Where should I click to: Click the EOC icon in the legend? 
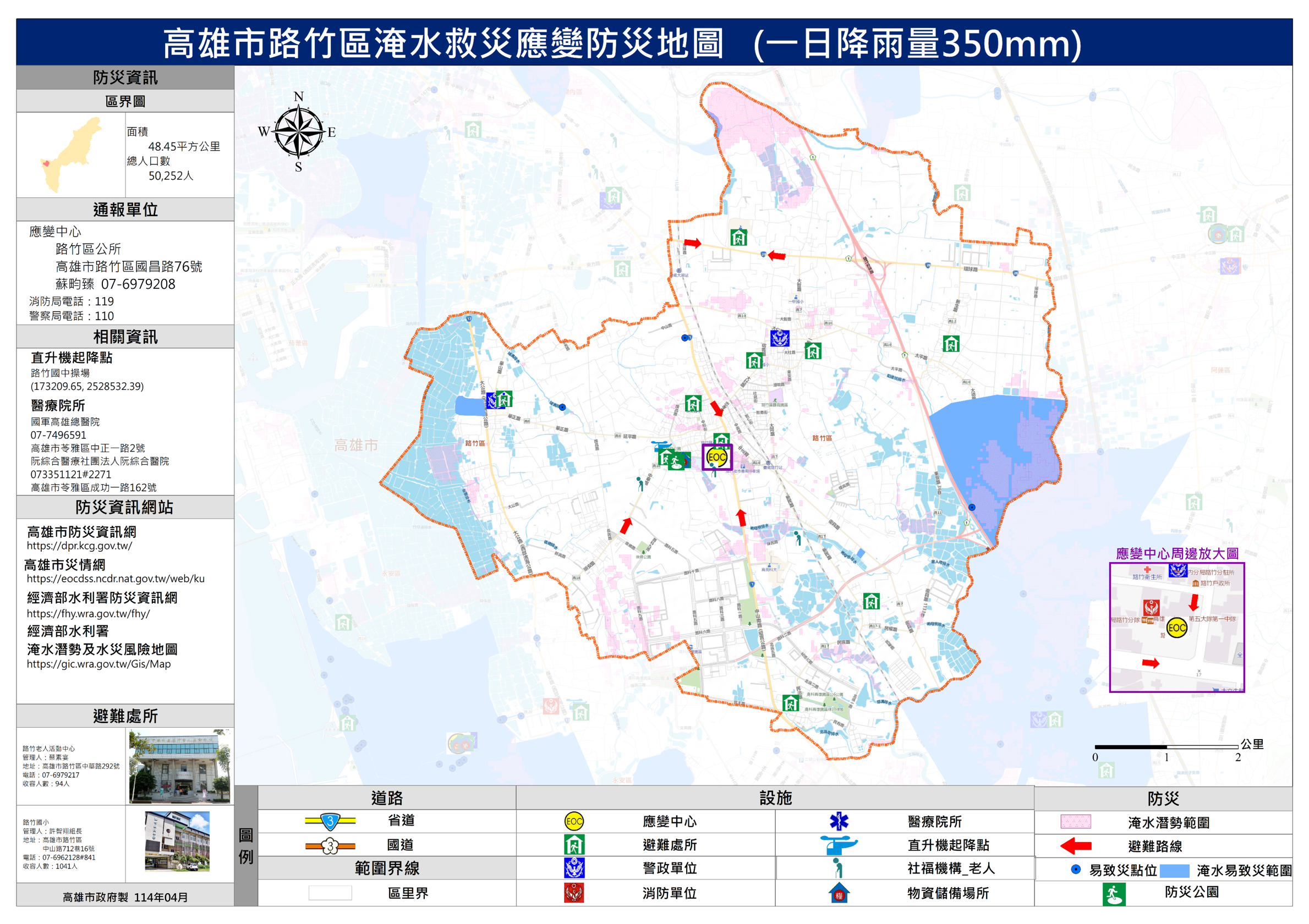pyautogui.click(x=573, y=821)
